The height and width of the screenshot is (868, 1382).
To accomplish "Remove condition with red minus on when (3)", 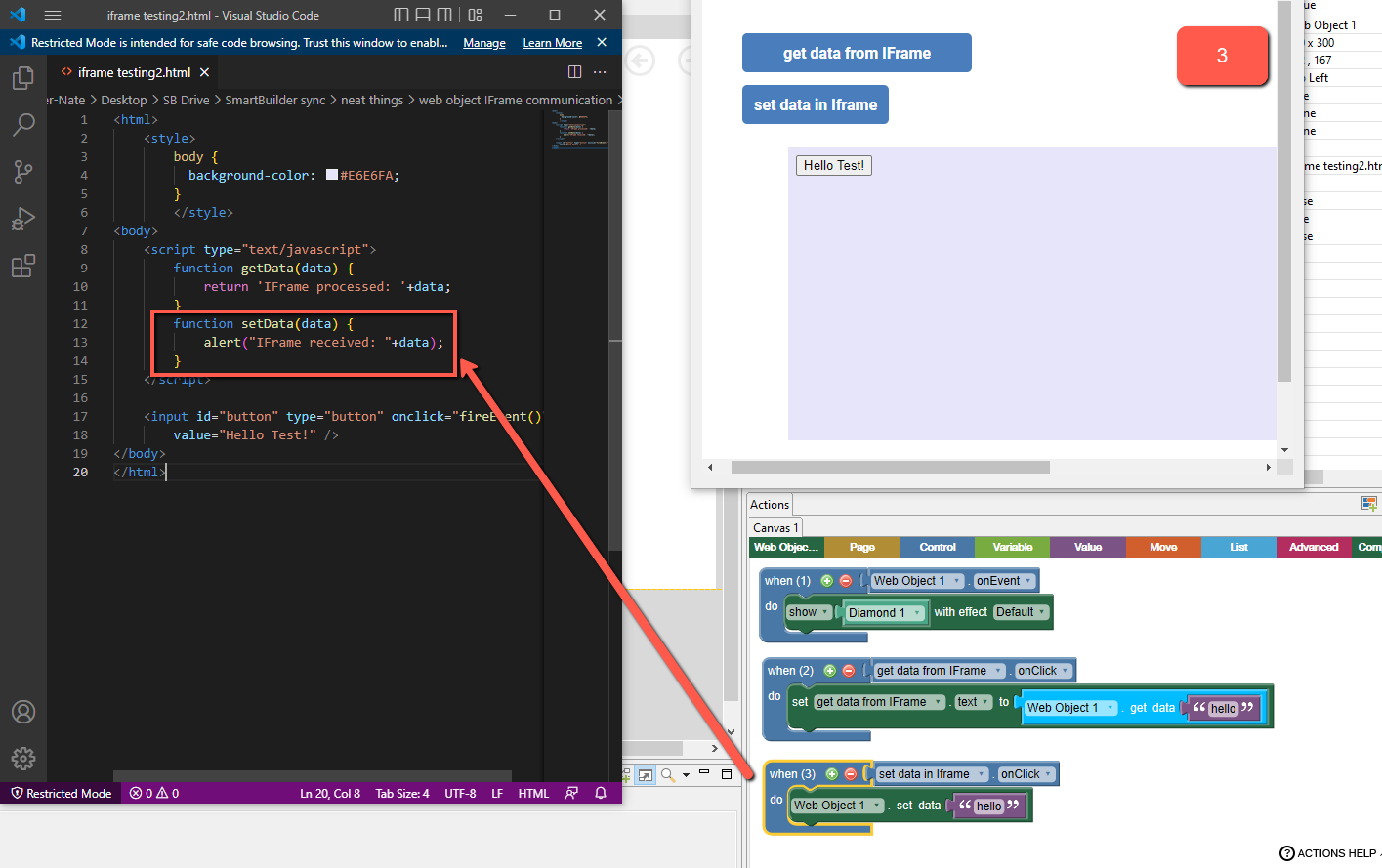I will [851, 774].
